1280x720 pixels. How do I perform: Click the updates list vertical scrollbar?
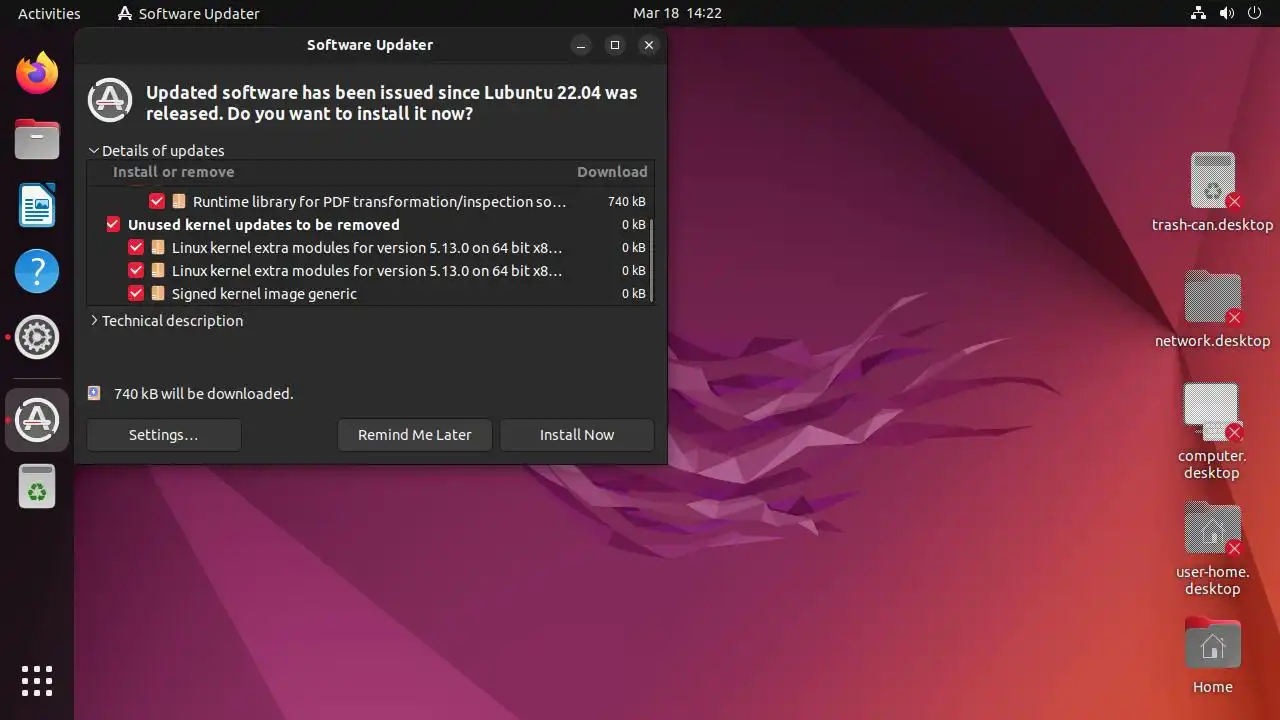pos(652,260)
